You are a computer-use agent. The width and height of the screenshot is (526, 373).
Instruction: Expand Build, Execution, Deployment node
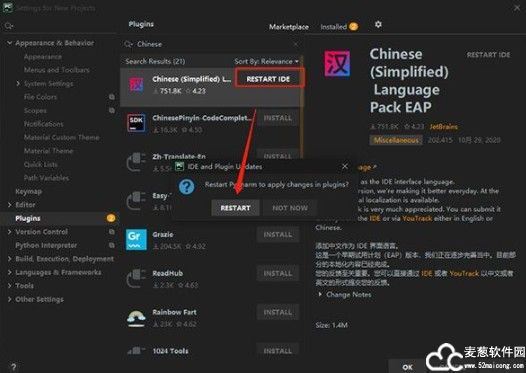point(9,259)
